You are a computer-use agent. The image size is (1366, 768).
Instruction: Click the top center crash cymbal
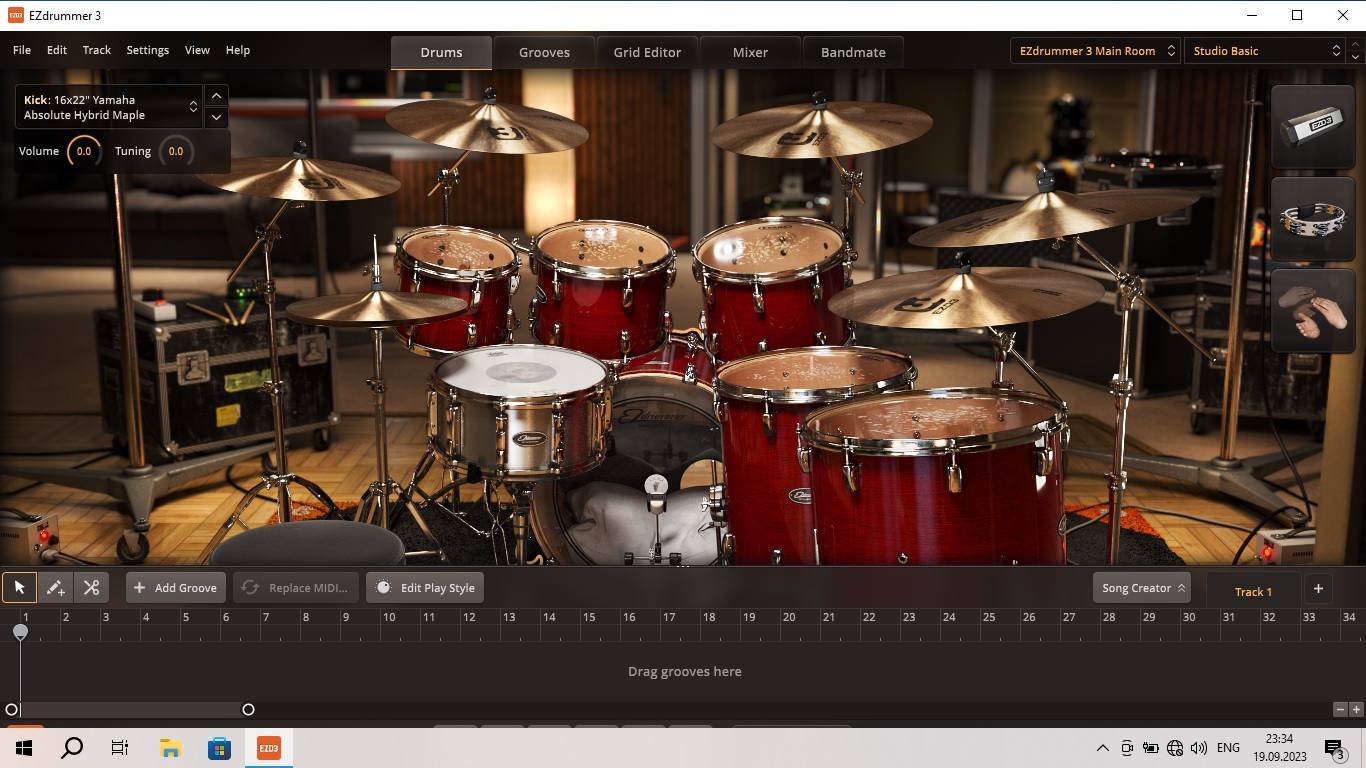pos(487,125)
